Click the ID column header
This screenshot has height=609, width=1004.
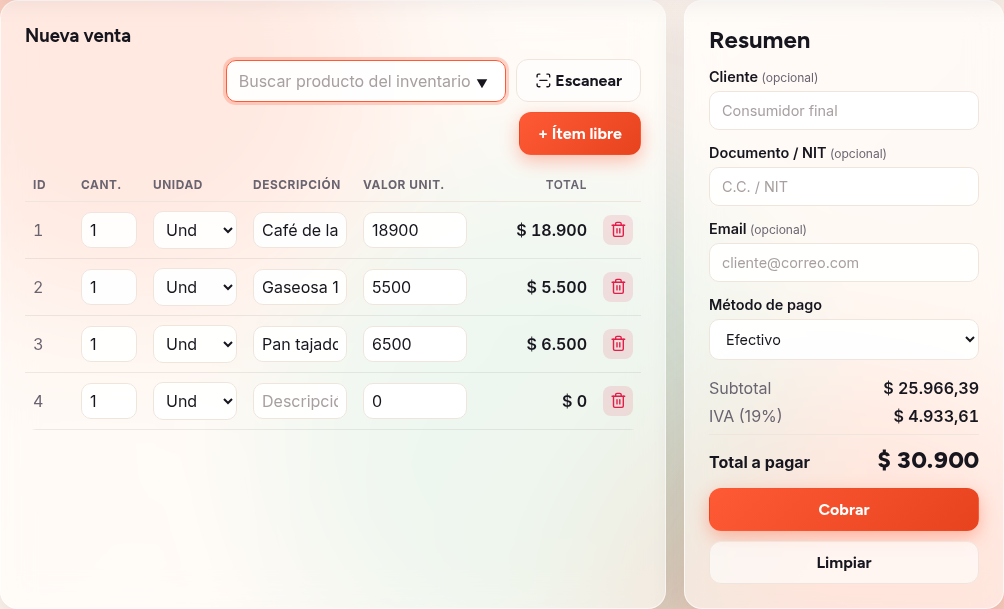[x=39, y=184]
